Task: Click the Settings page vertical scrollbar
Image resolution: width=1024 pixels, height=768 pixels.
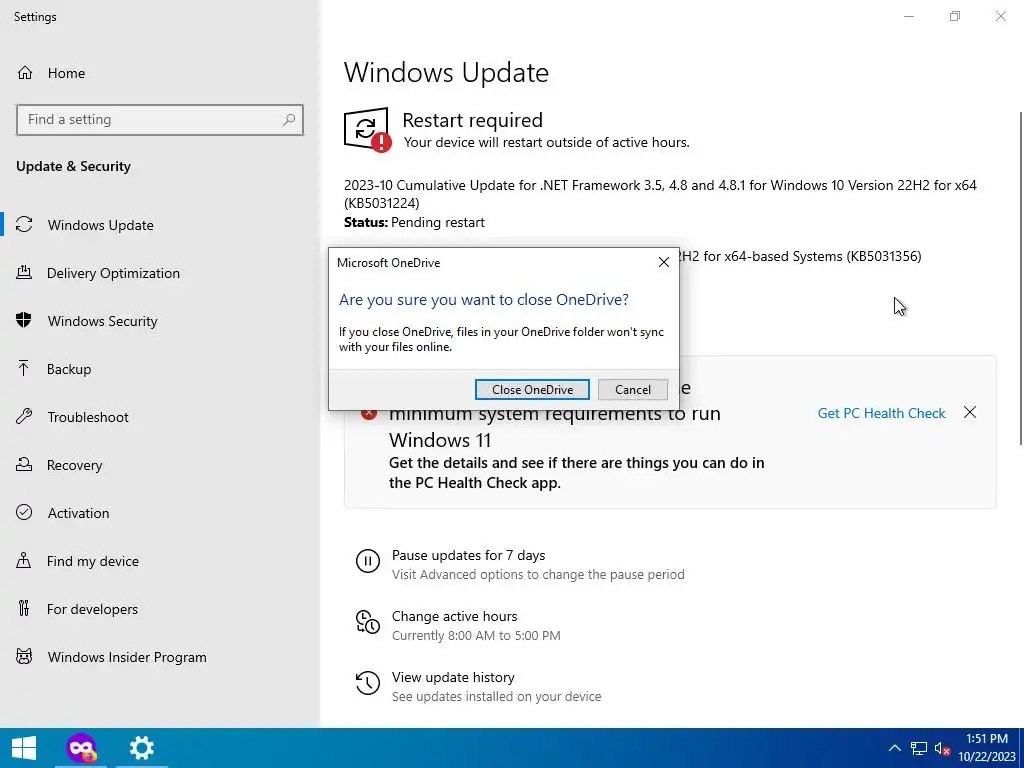Action: pyautogui.click(x=1021, y=278)
